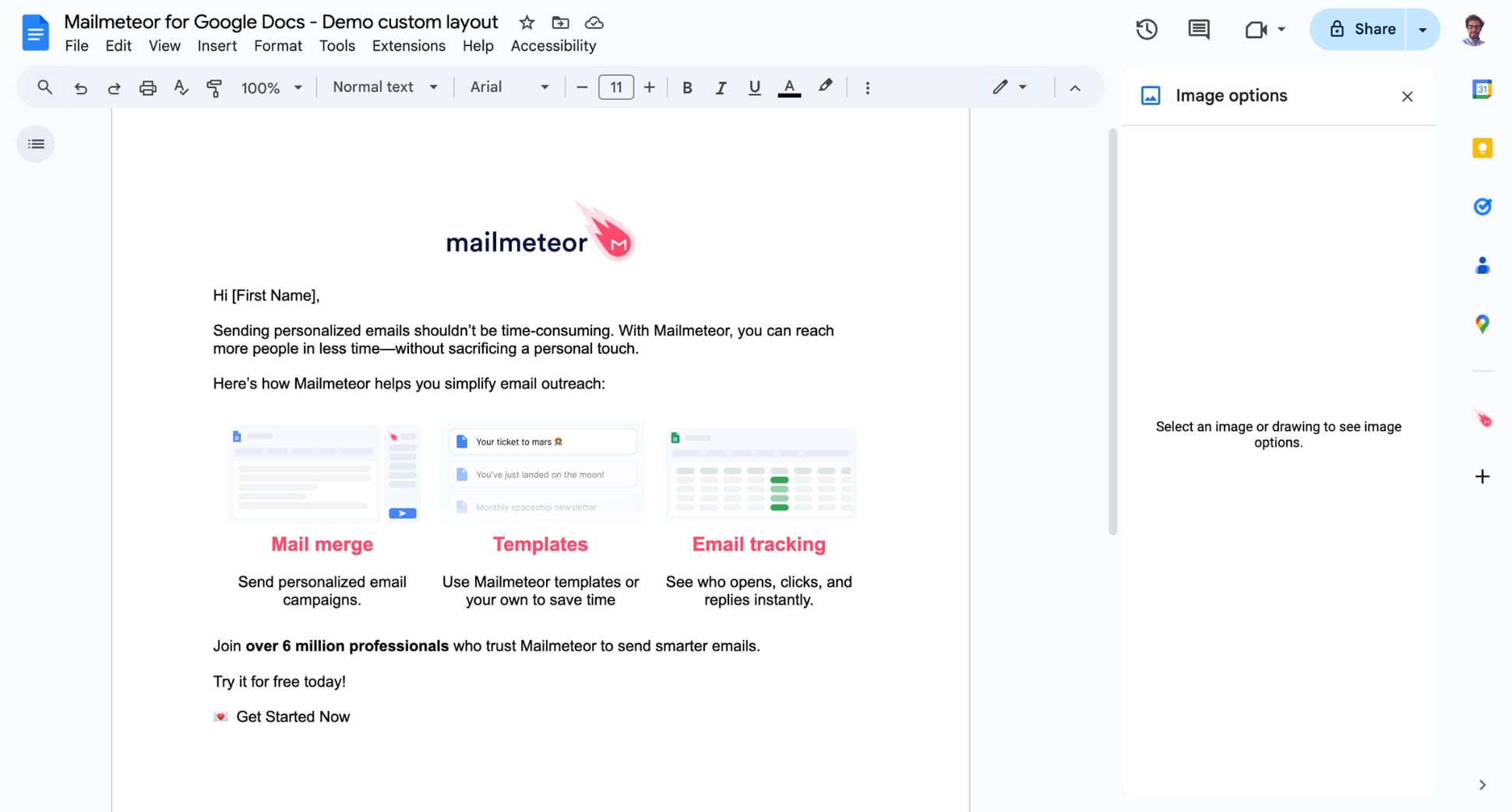
Task: Open the Insert menu
Action: [x=217, y=46]
